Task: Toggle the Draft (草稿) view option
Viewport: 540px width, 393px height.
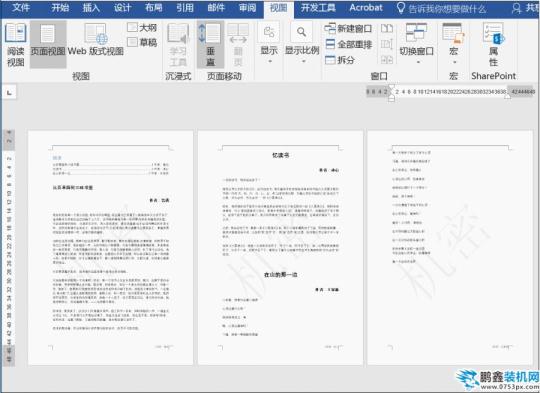Action: point(142,42)
